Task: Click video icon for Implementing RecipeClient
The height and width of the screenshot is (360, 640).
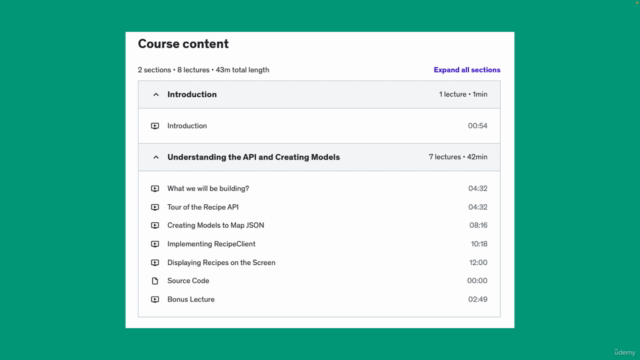Action: pyautogui.click(x=155, y=244)
